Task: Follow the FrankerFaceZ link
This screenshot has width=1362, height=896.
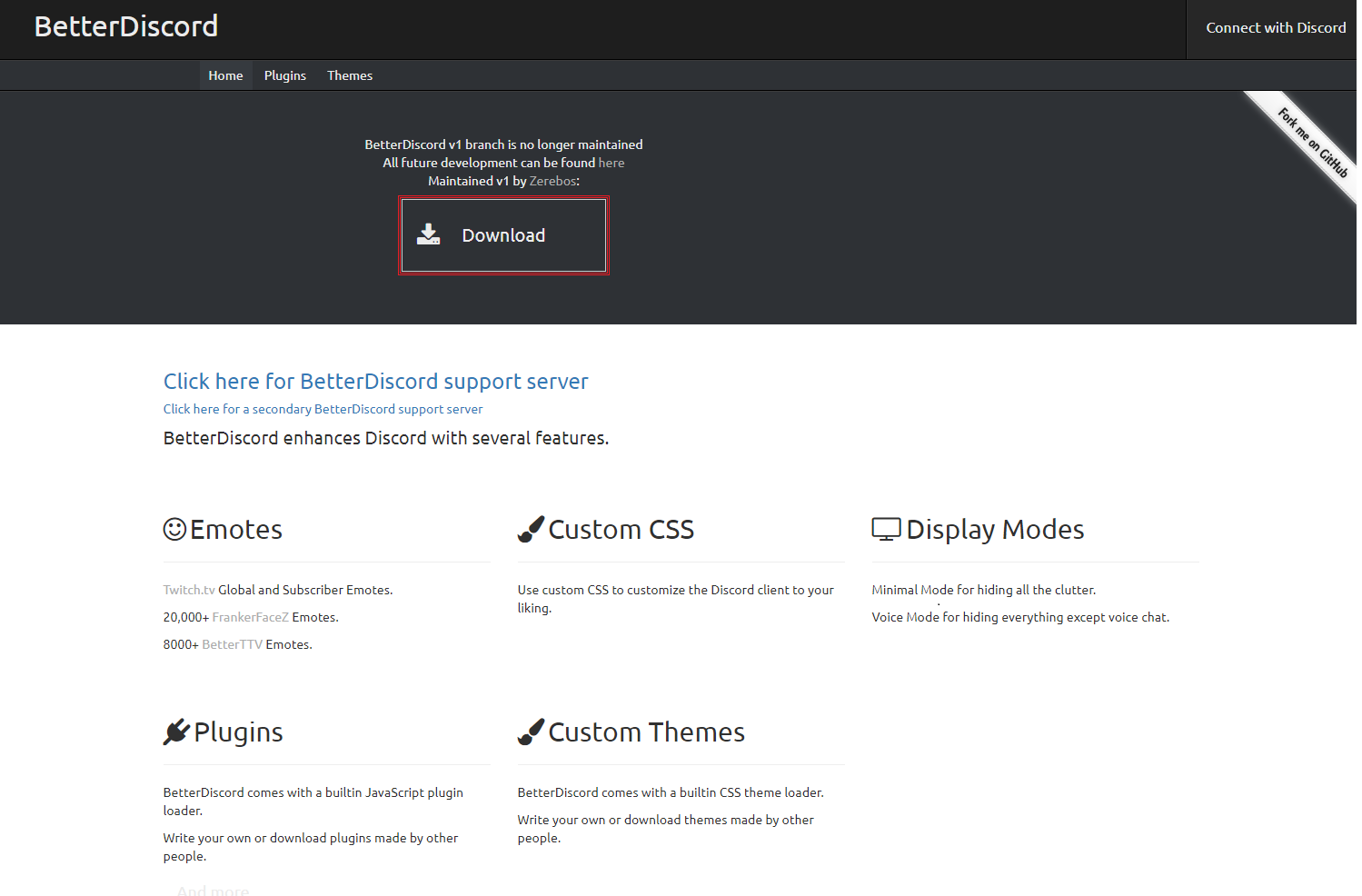Action: (x=250, y=617)
